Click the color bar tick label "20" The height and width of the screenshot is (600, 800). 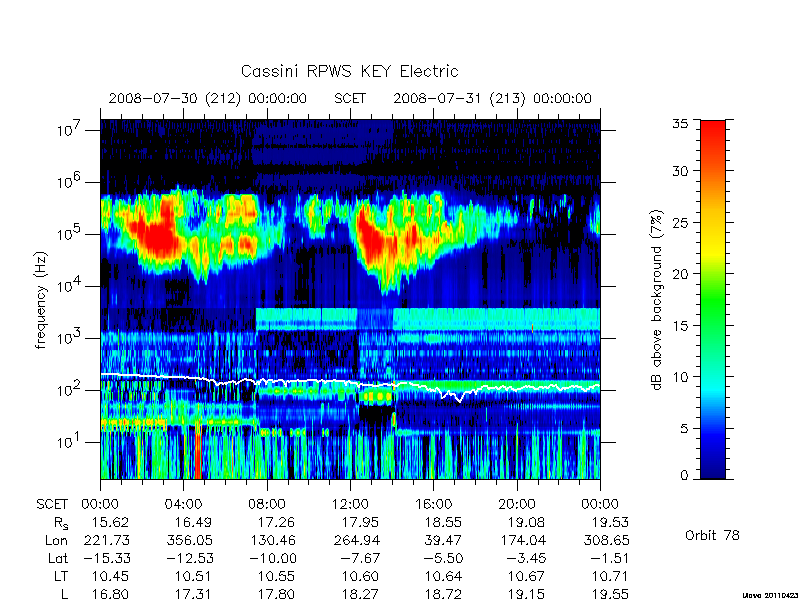pos(680,274)
